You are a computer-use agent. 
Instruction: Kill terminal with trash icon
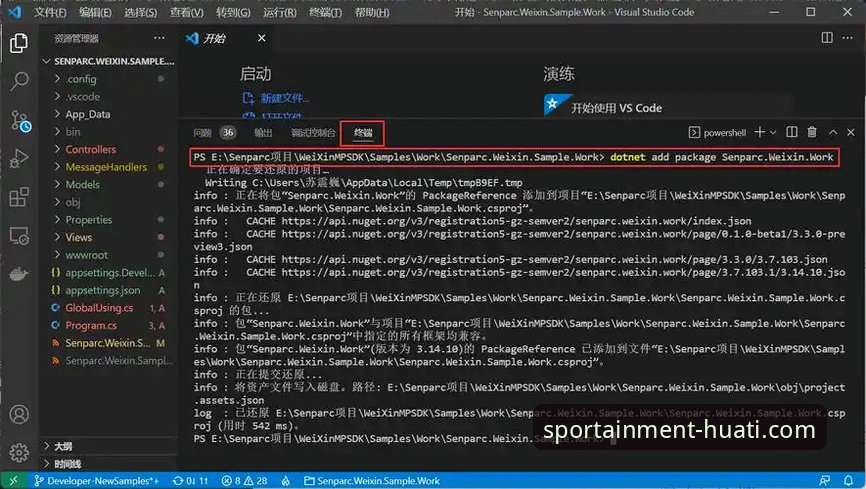812,132
